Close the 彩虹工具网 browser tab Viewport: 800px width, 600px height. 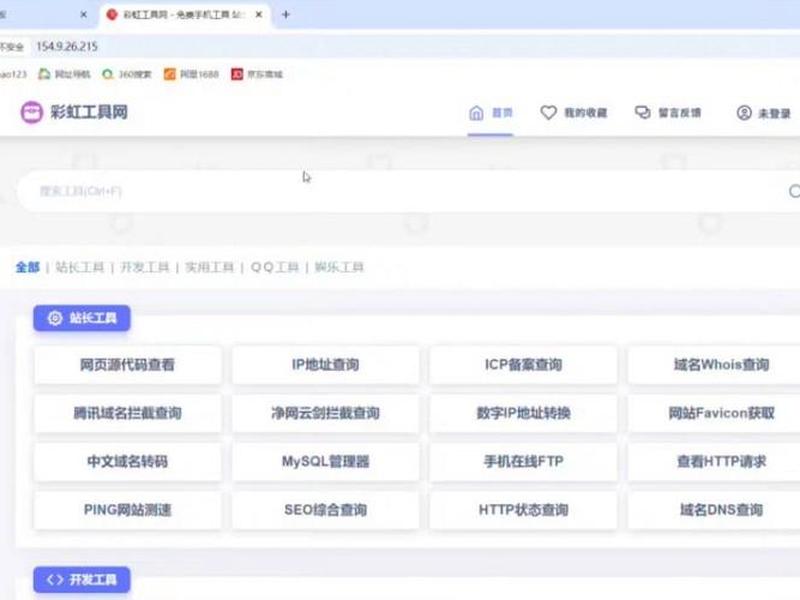pos(259,15)
